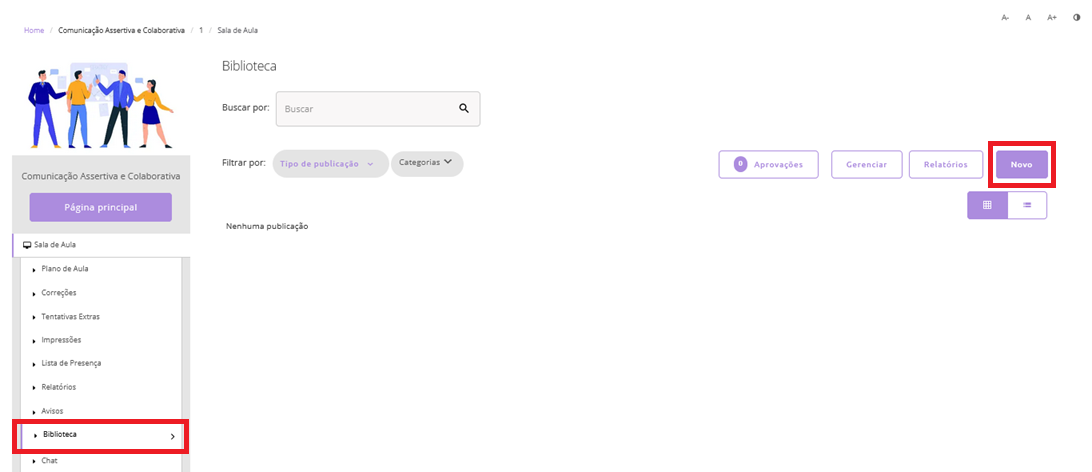Click the search magnifier icon

coord(464,109)
